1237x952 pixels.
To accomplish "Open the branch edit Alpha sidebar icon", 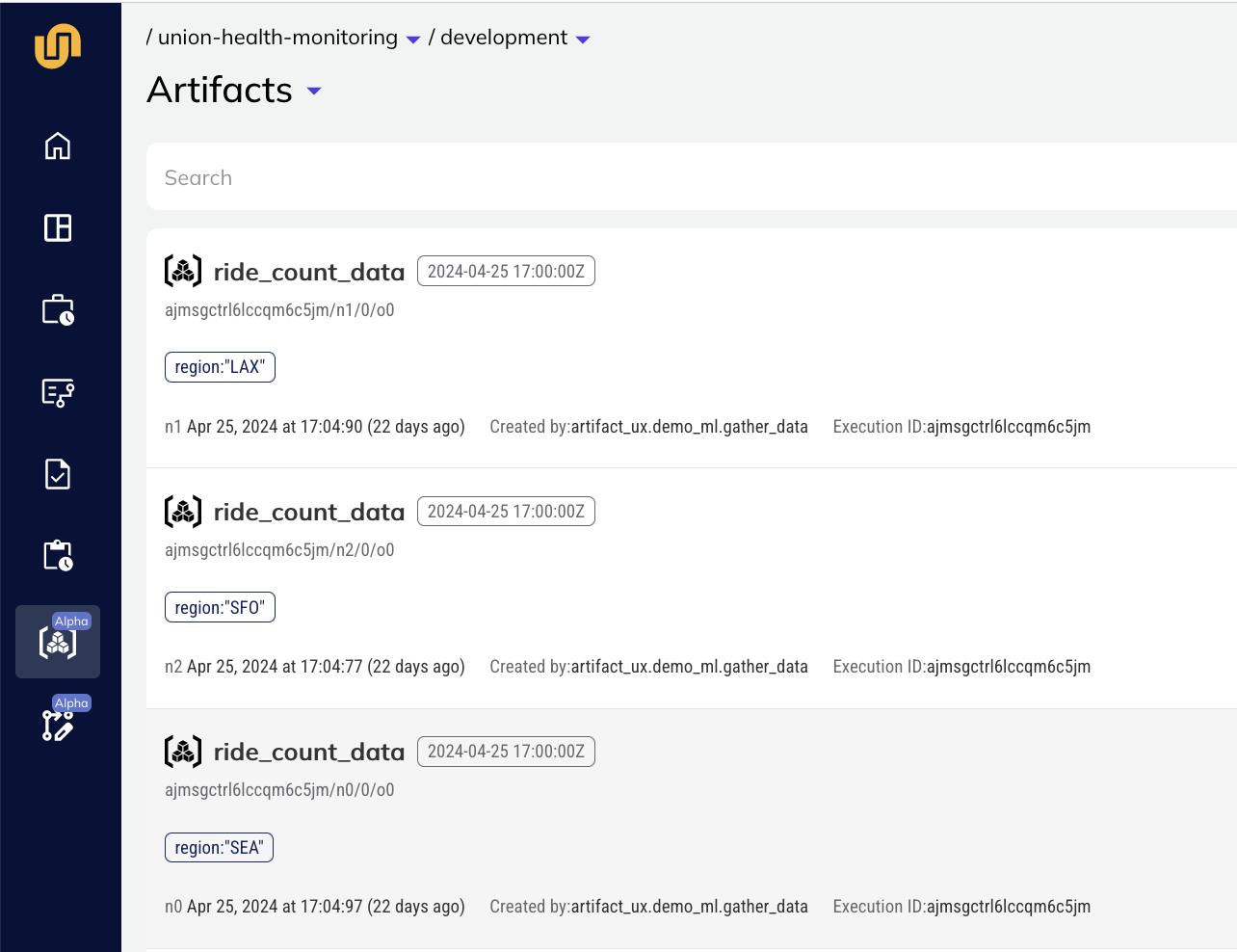I will click(x=58, y=724).
